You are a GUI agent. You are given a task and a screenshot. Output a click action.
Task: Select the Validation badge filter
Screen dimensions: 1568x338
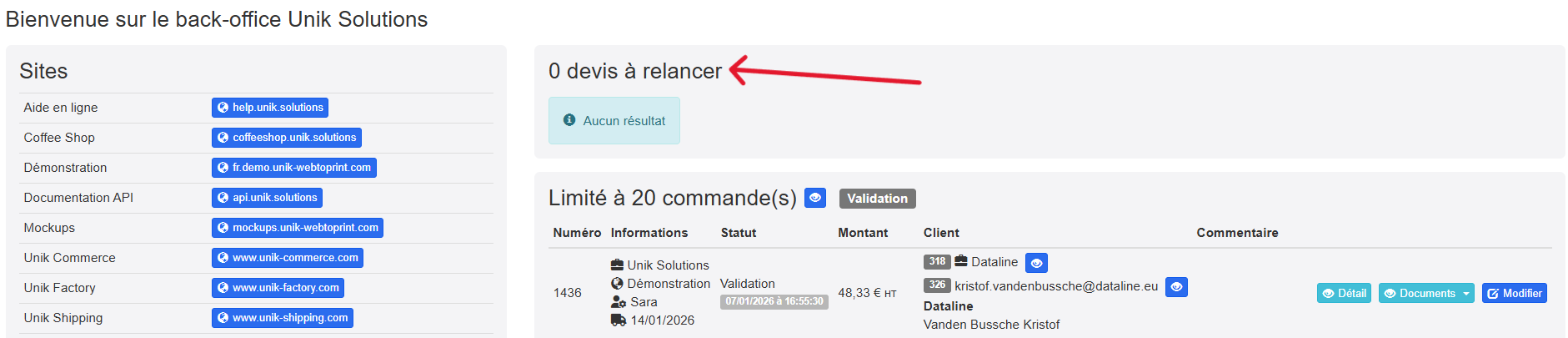pos(877,199)
